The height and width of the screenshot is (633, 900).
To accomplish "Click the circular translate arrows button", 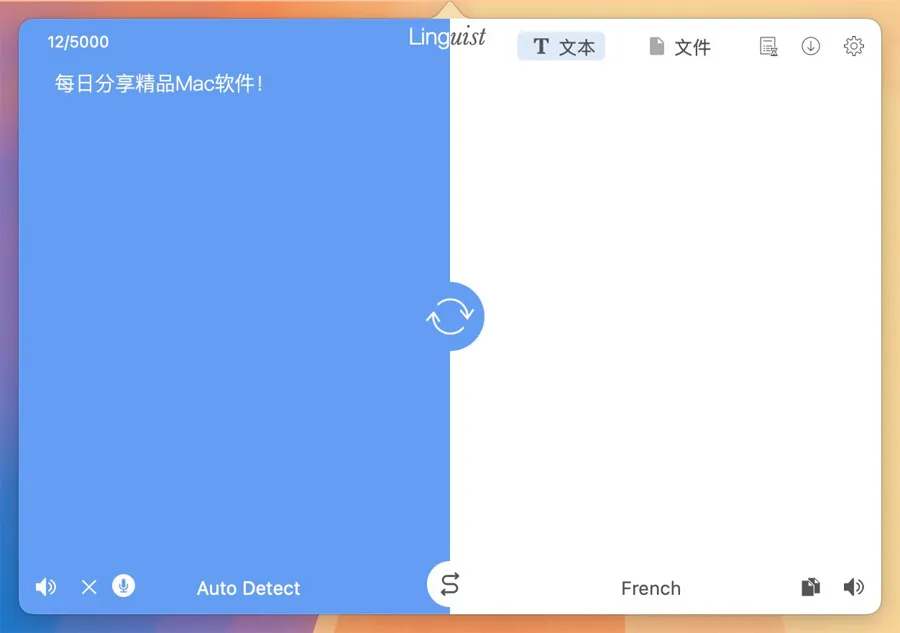I will 450,317.
